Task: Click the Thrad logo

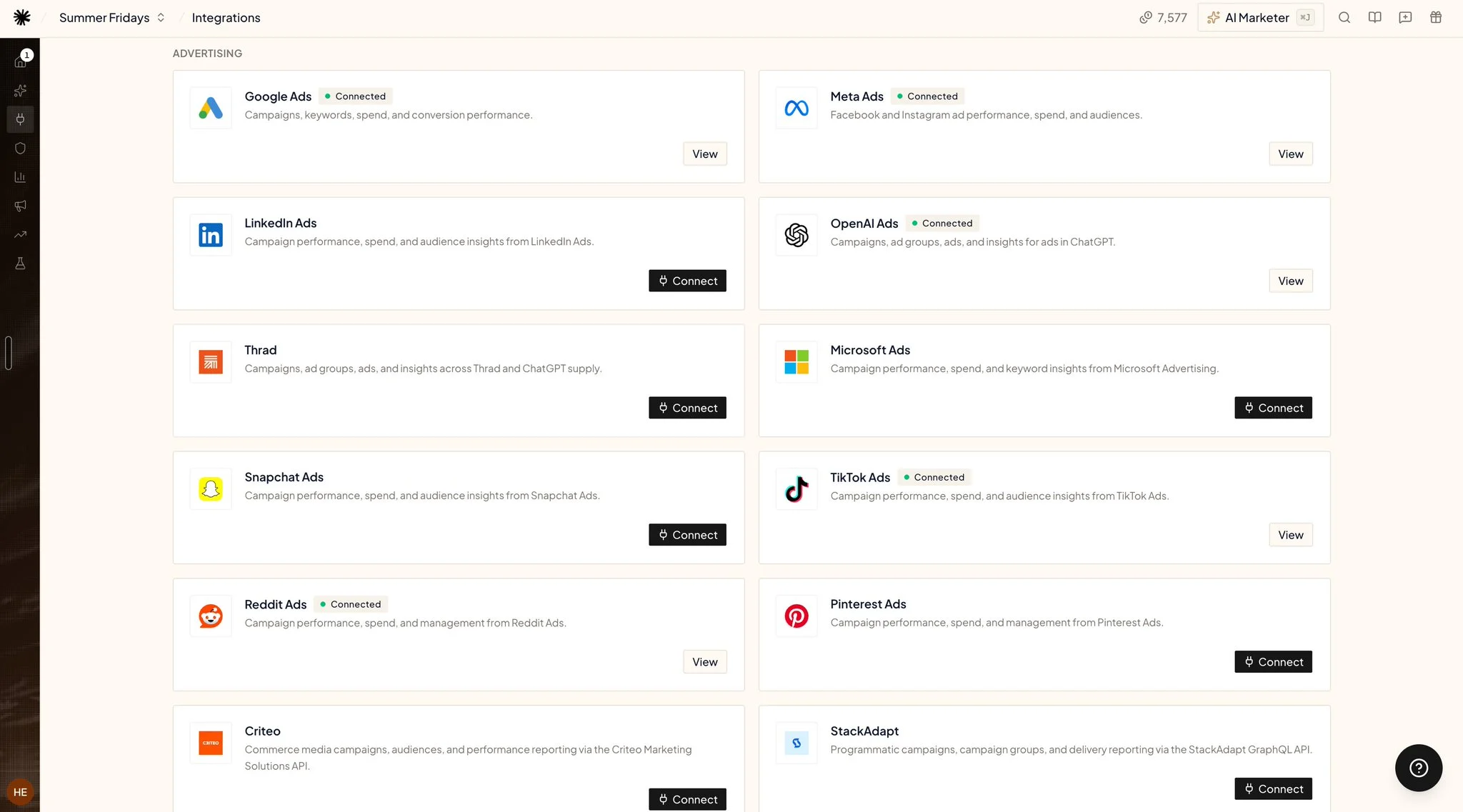Action: click(x=211, y=362)
